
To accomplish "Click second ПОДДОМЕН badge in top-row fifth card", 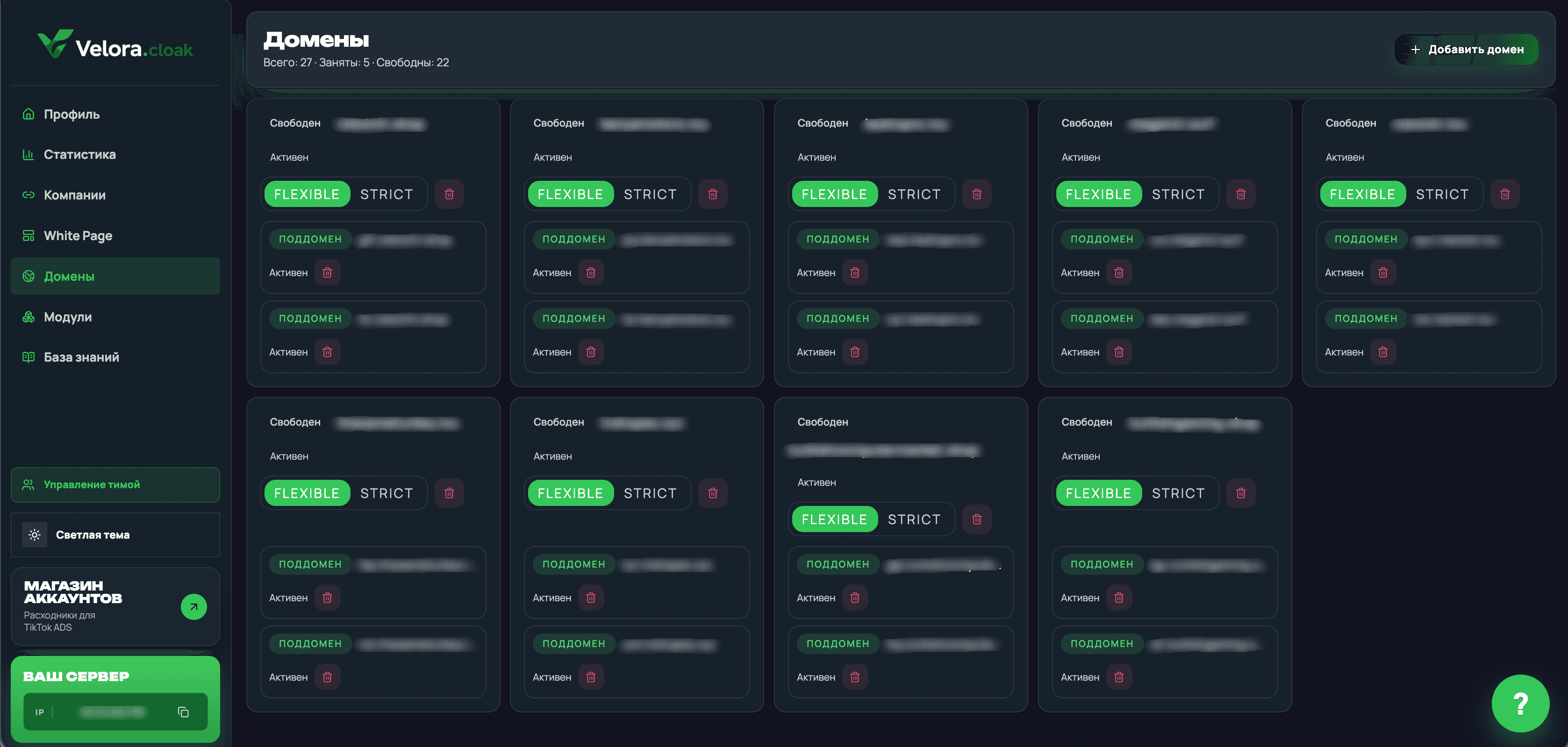I will tap(1367, 318).
